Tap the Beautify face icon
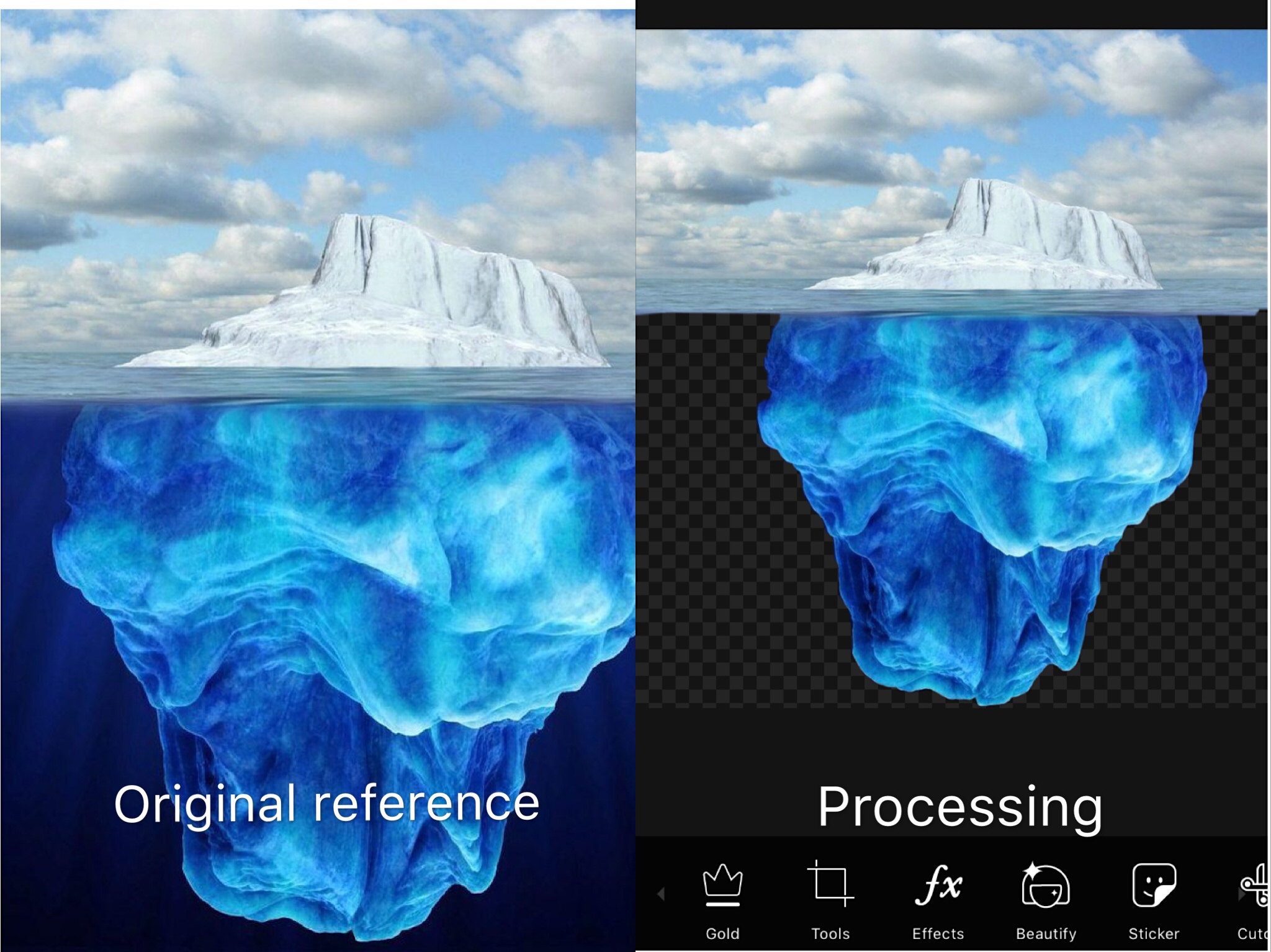1271x952 pixels. 1046,885
